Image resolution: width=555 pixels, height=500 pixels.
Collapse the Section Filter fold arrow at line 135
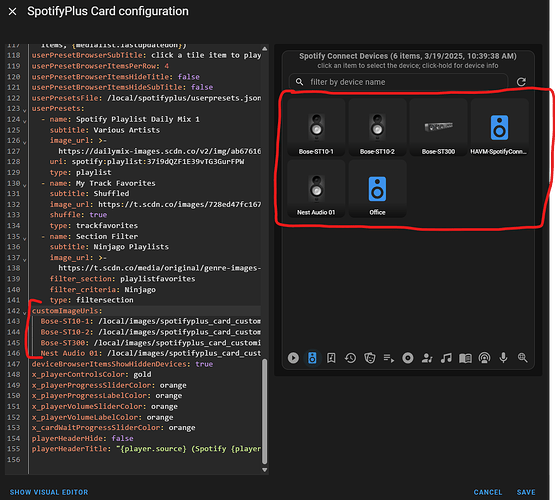pyautogui.click(x=24, y=238)
